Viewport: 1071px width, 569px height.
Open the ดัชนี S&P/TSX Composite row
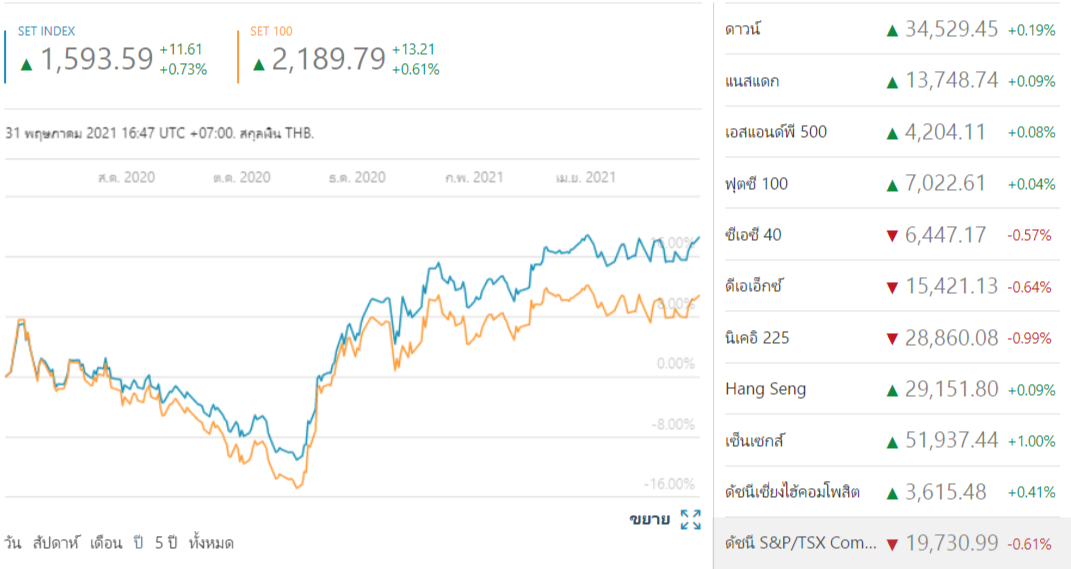tap(800, 544)
